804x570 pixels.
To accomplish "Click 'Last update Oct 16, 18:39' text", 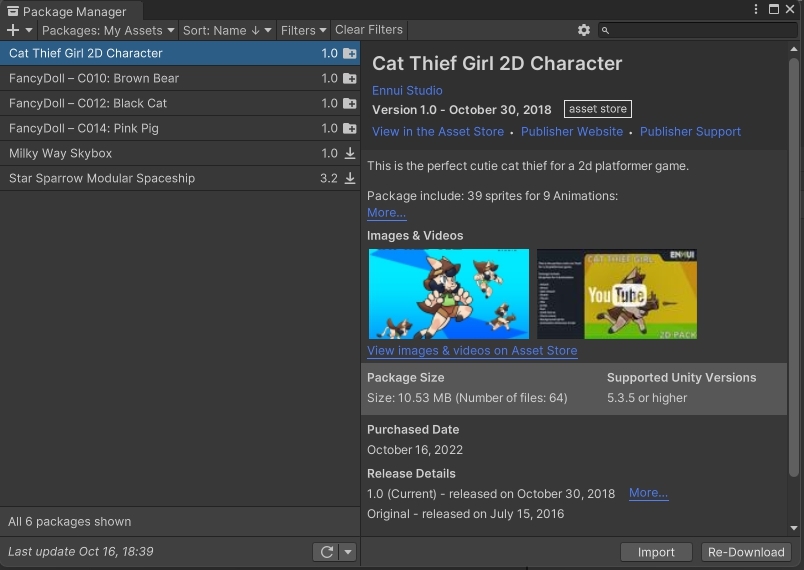I will (x=81, y=552).
